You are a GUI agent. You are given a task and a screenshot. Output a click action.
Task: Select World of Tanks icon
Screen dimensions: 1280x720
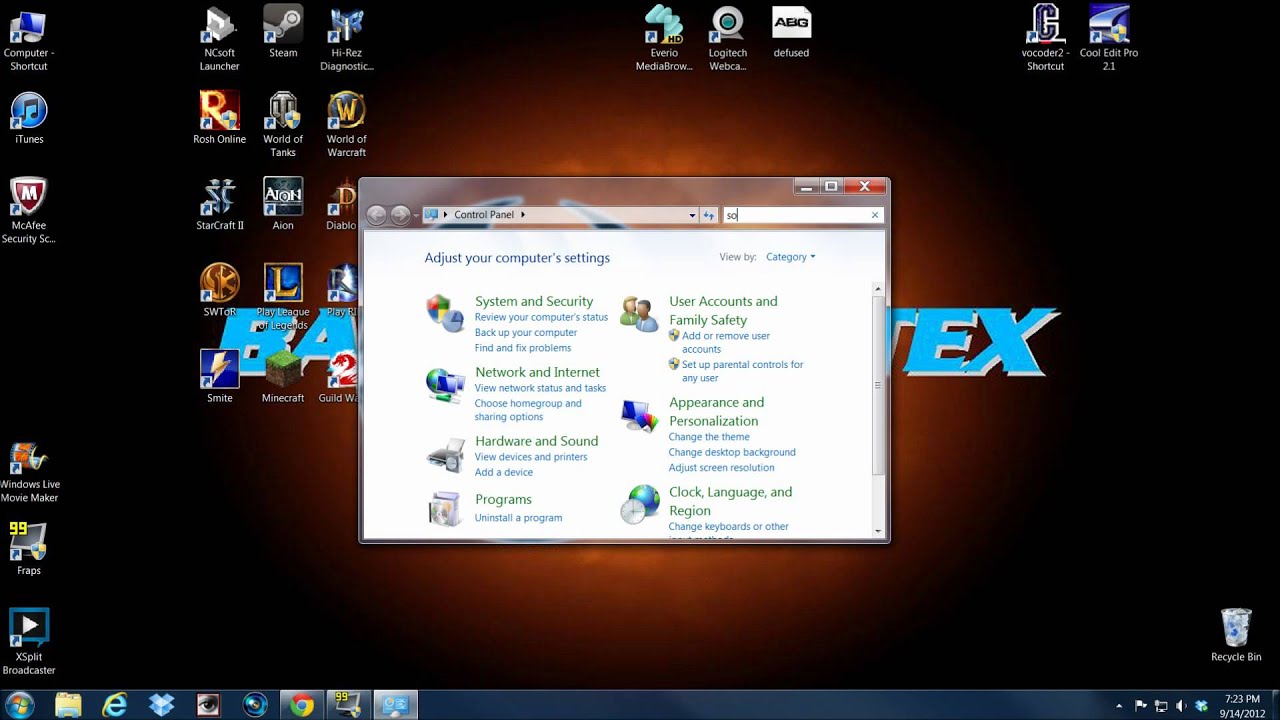tap(283, 125)
